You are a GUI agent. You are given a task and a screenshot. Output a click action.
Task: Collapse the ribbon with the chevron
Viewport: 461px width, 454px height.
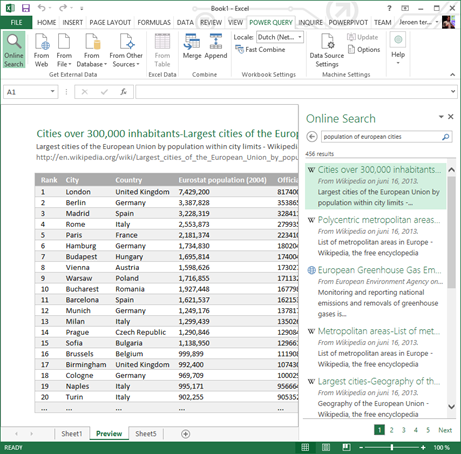pos(452,75)
